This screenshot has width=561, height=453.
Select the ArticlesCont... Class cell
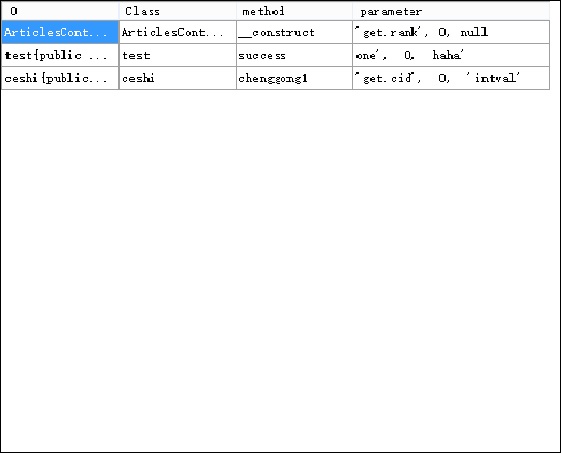pyautogui.click(x=177, y=32)
